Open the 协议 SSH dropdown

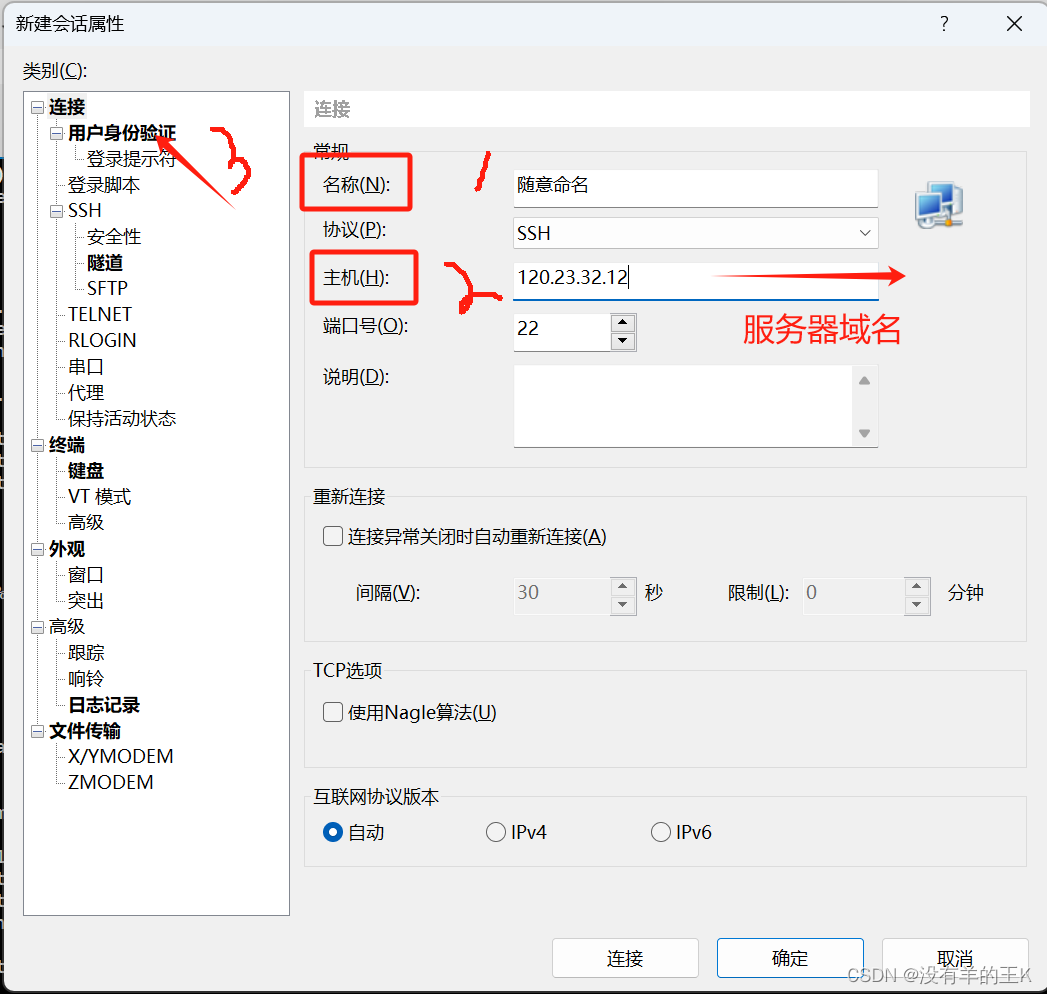coord(695,233)
